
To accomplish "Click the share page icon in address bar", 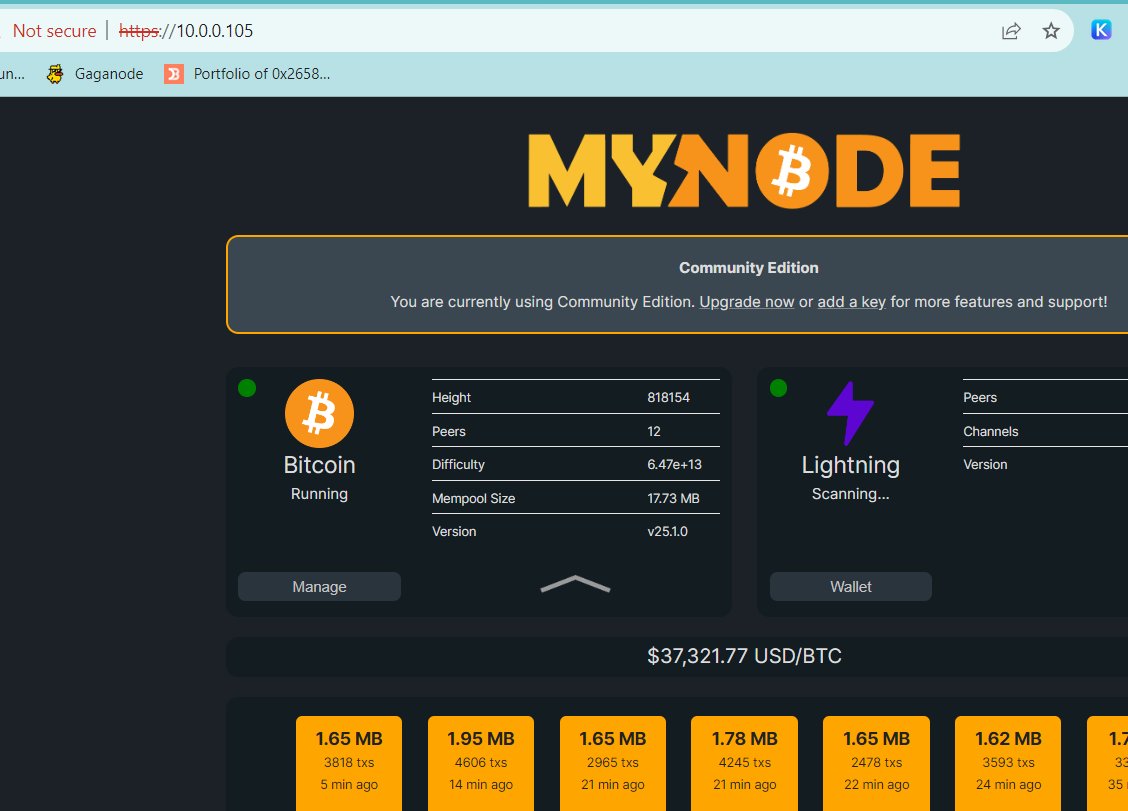I will [1011, 31].
